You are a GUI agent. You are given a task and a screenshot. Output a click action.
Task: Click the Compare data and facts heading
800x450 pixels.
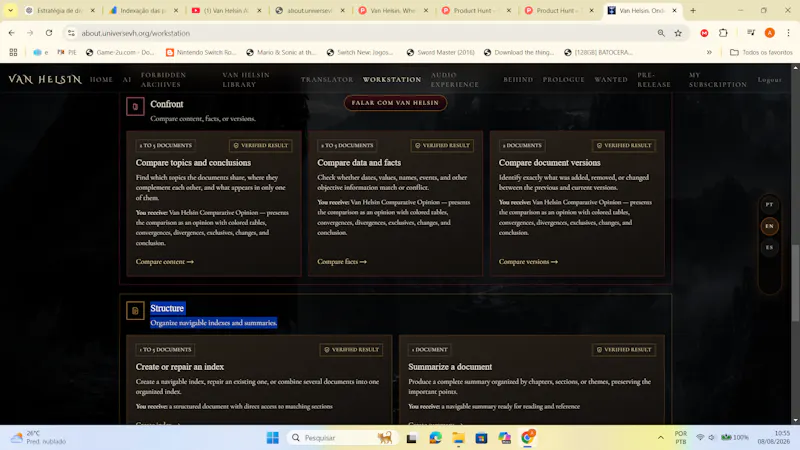pos(359,163)
